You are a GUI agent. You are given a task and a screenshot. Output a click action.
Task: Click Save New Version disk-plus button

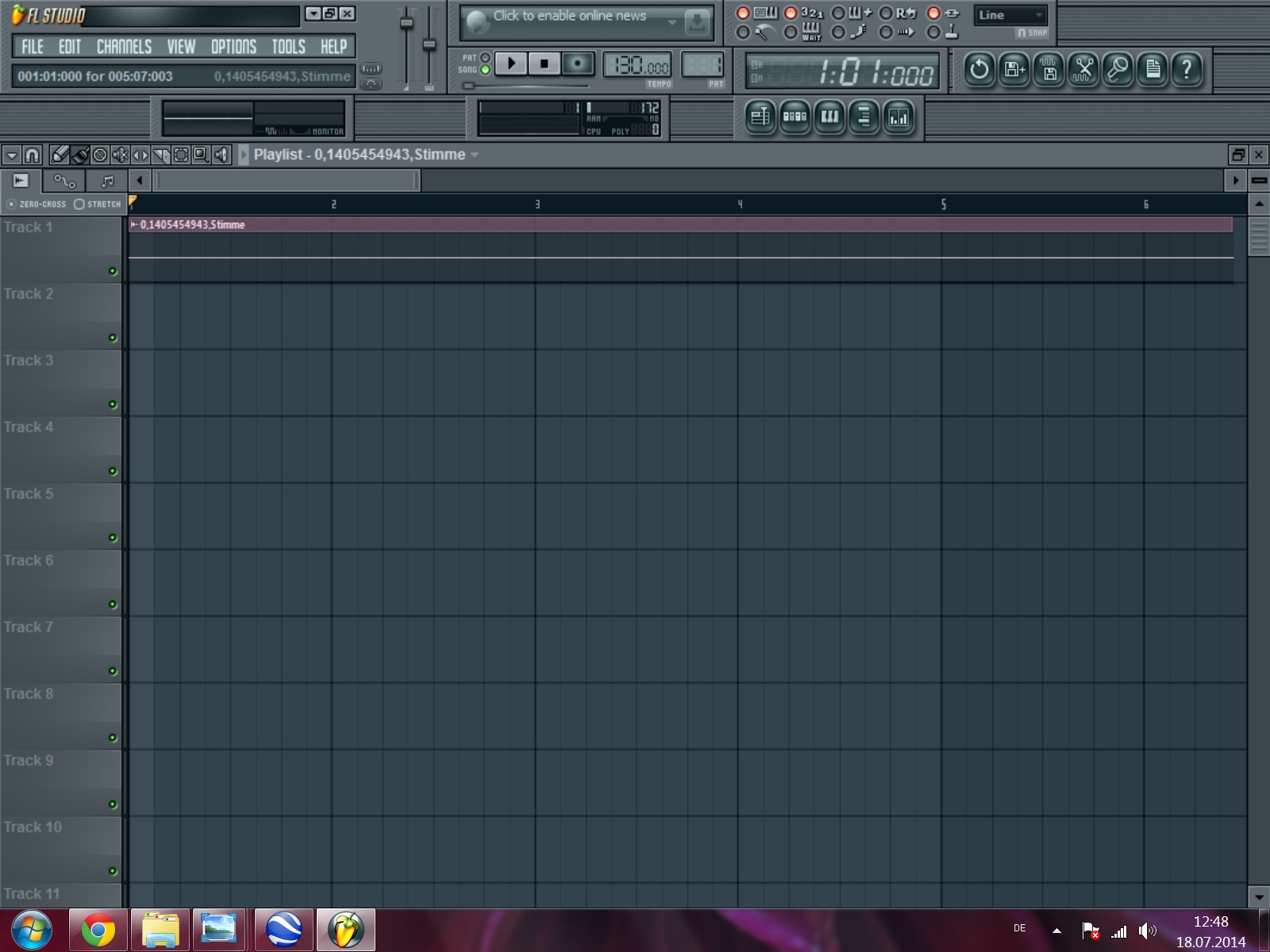pos(1014,70)
